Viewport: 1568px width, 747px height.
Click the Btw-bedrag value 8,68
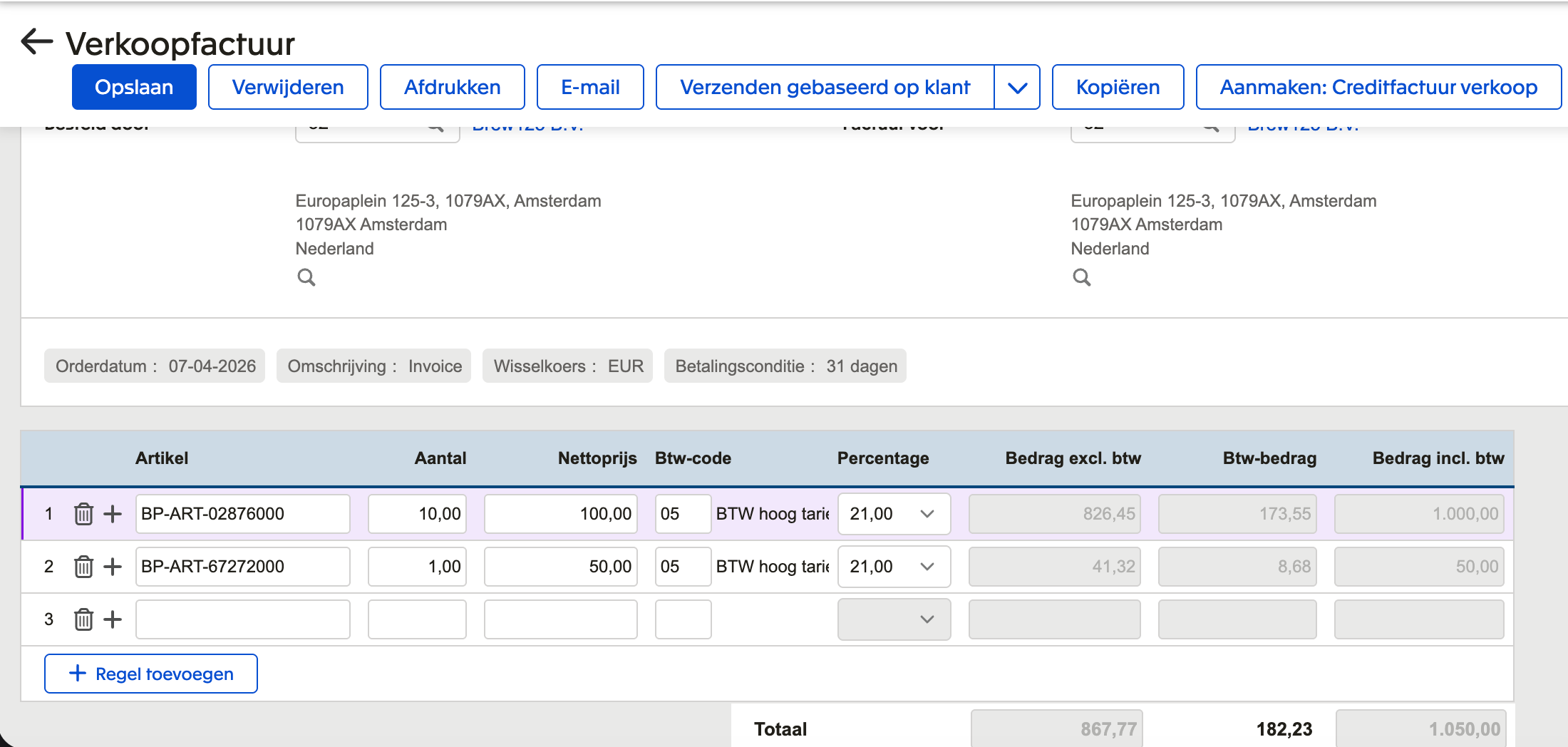(x=1237, y=566)
